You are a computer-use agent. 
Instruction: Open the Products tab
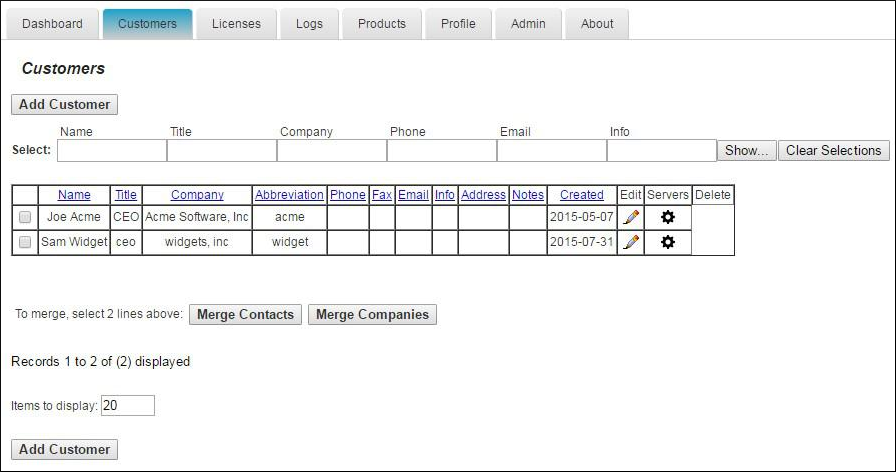(382, 24)
